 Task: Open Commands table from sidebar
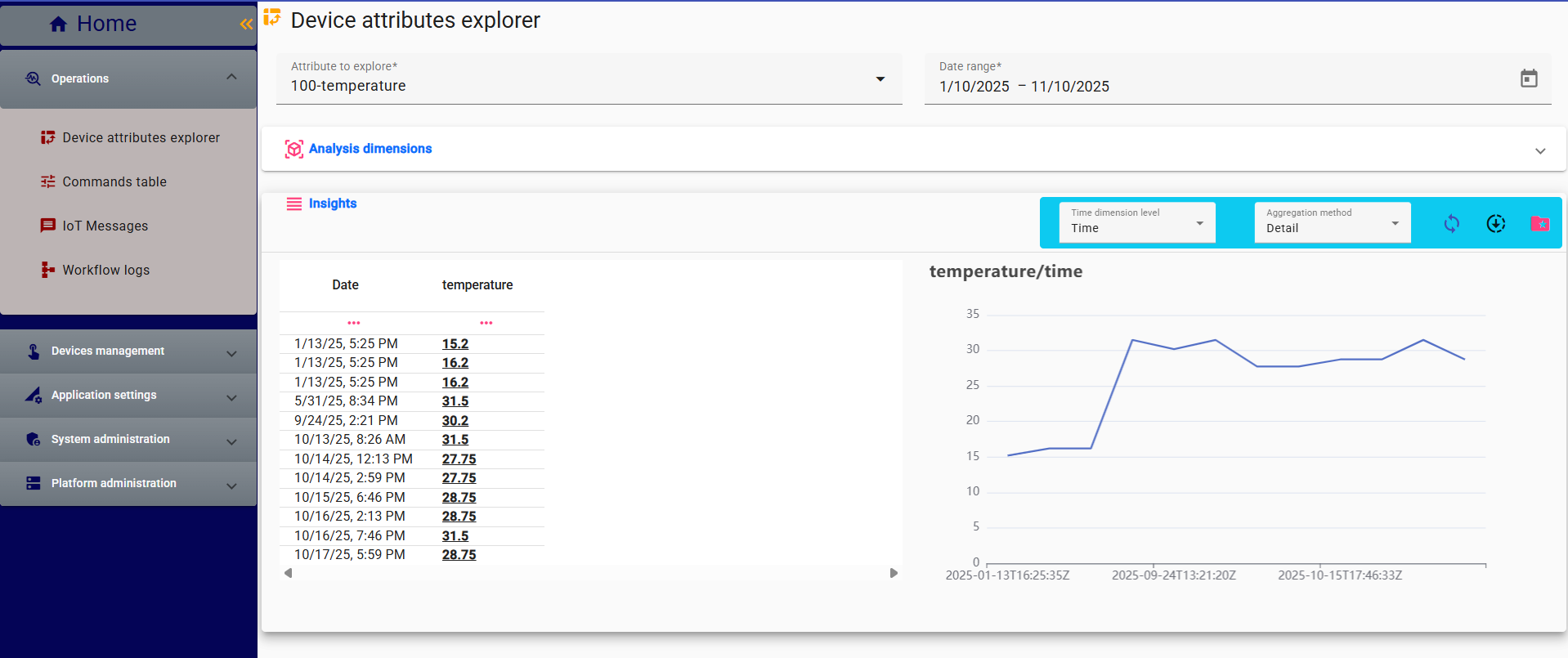[x=114, y=181]
